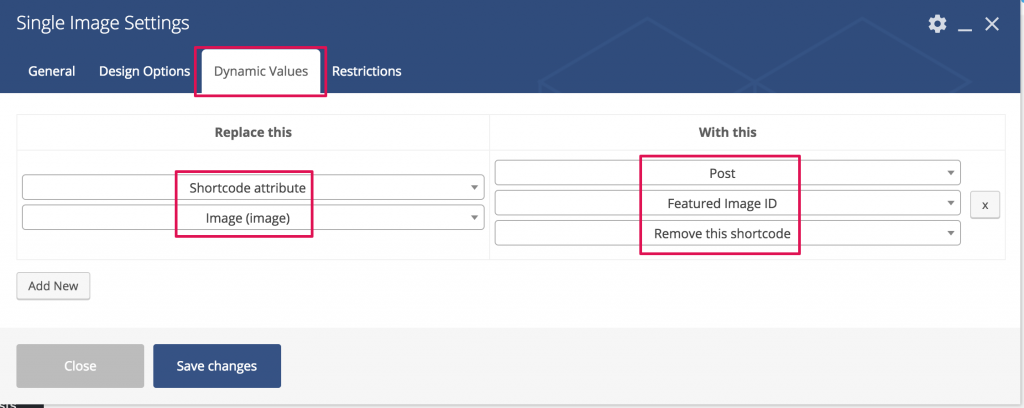
Task: Click the With this column header
Action: (728, 133)
